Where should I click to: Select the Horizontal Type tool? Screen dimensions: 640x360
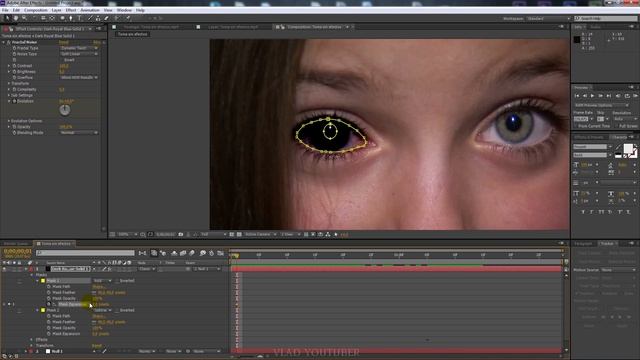(80, 18)
